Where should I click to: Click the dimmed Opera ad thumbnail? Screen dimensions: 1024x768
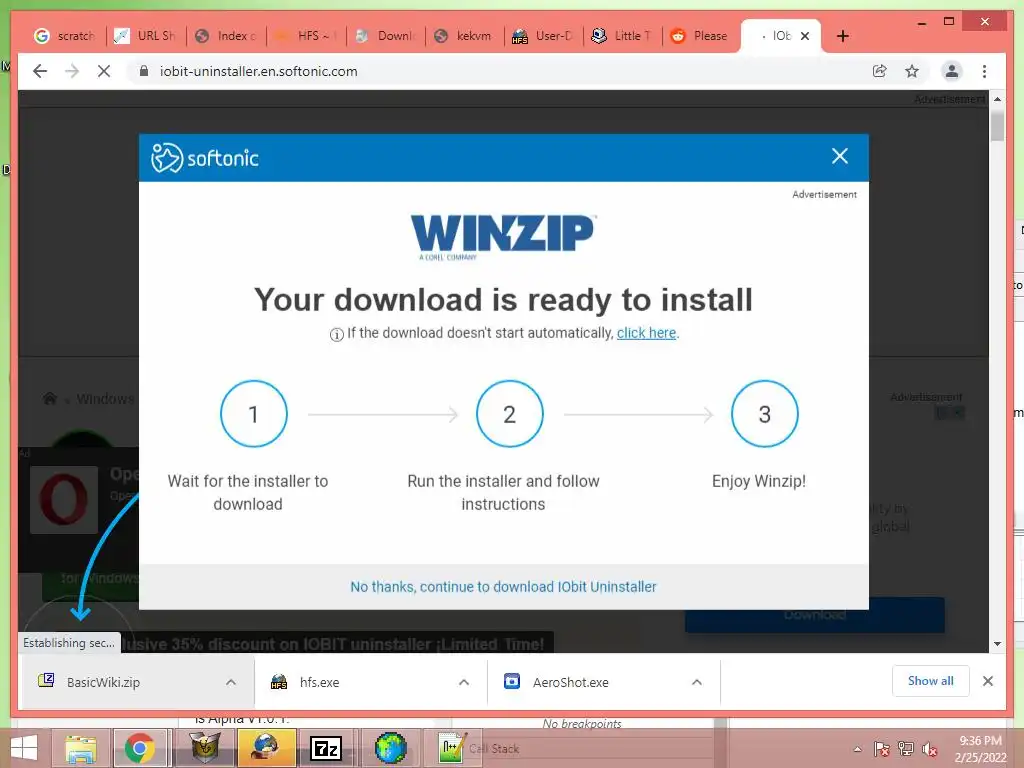[x=64, y=500]
